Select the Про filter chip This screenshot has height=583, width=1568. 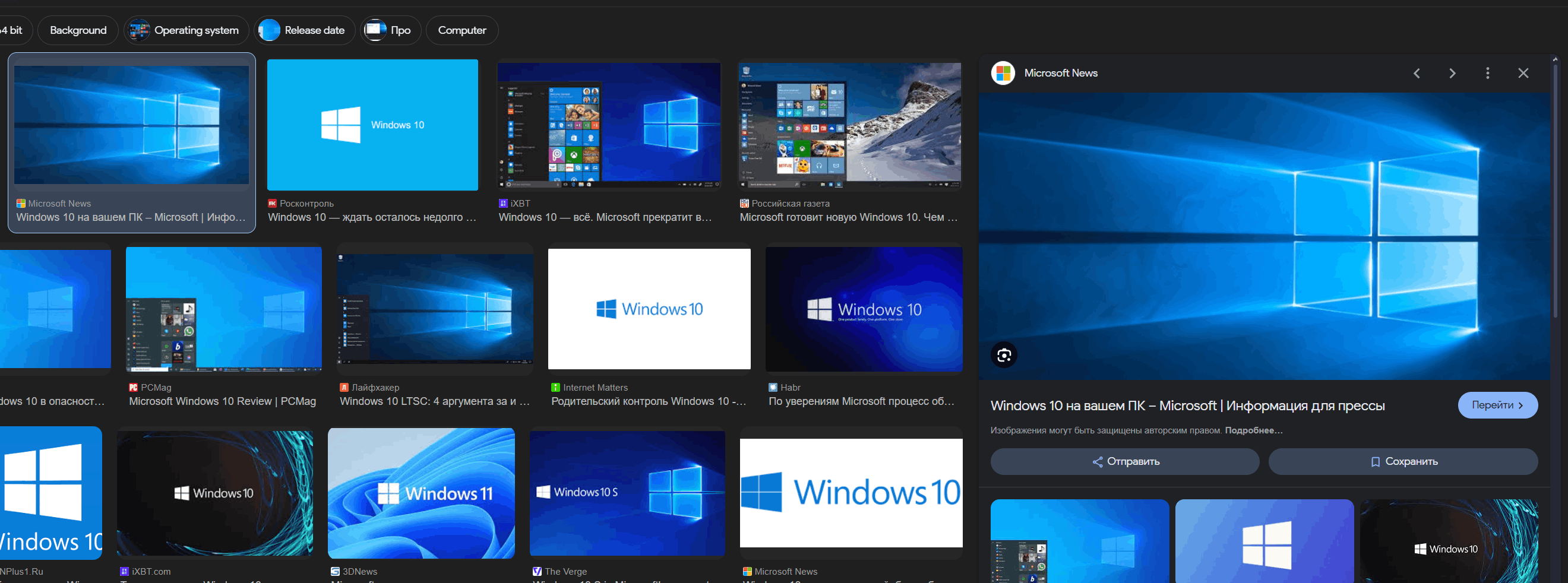point(391,30)
